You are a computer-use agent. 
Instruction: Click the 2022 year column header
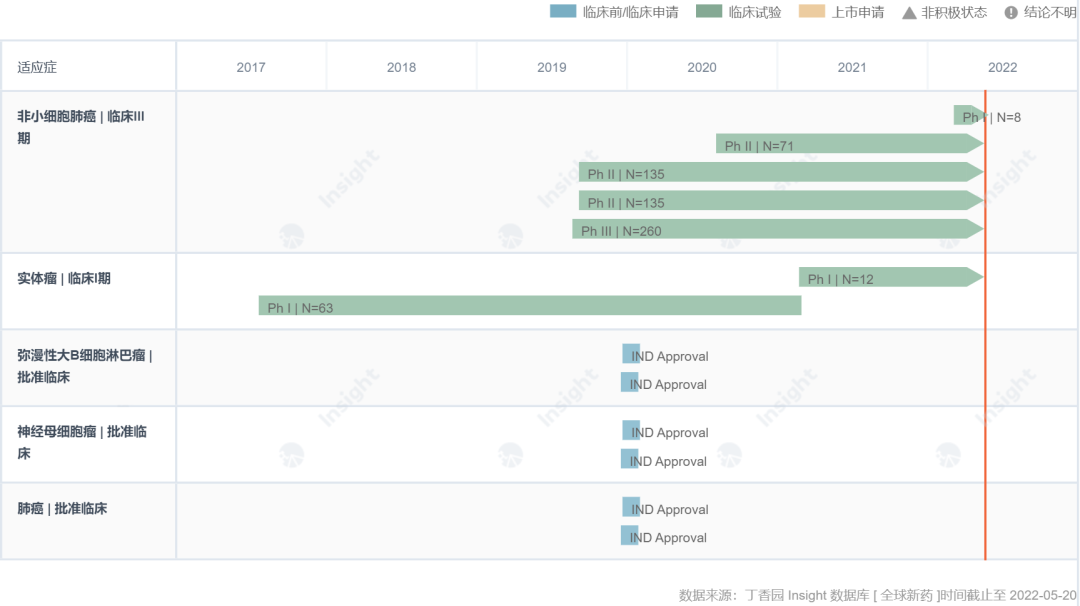(x=1002, y=67)
